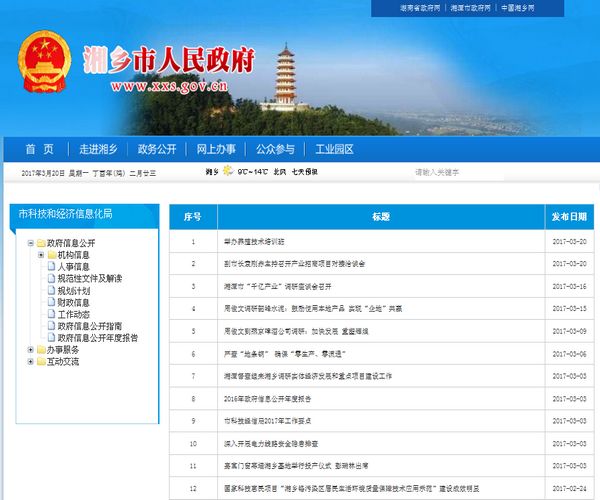Open article row 2 title
600x500 pixels.
pyautogui.click(x=294, y=264)
